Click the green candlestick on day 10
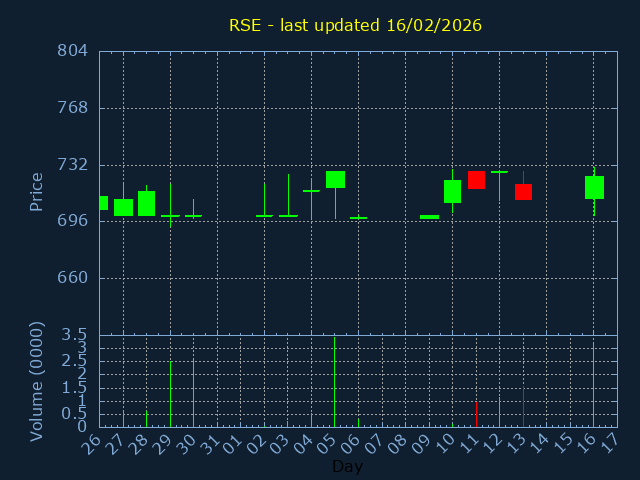This screenshot has height=480, width=640. 452,191
